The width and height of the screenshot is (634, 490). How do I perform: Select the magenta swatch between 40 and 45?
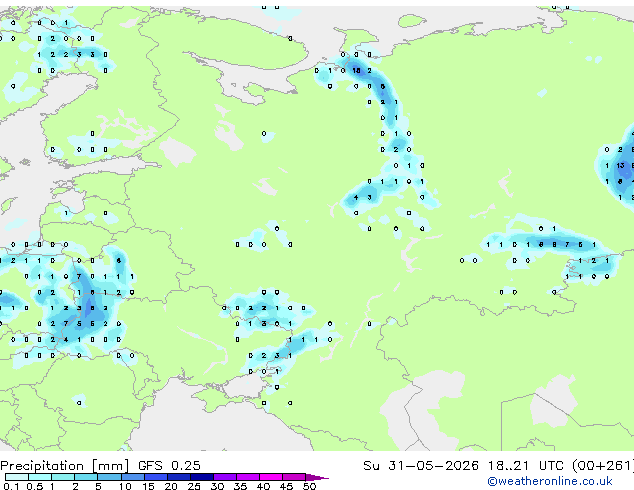click(271, 477)
